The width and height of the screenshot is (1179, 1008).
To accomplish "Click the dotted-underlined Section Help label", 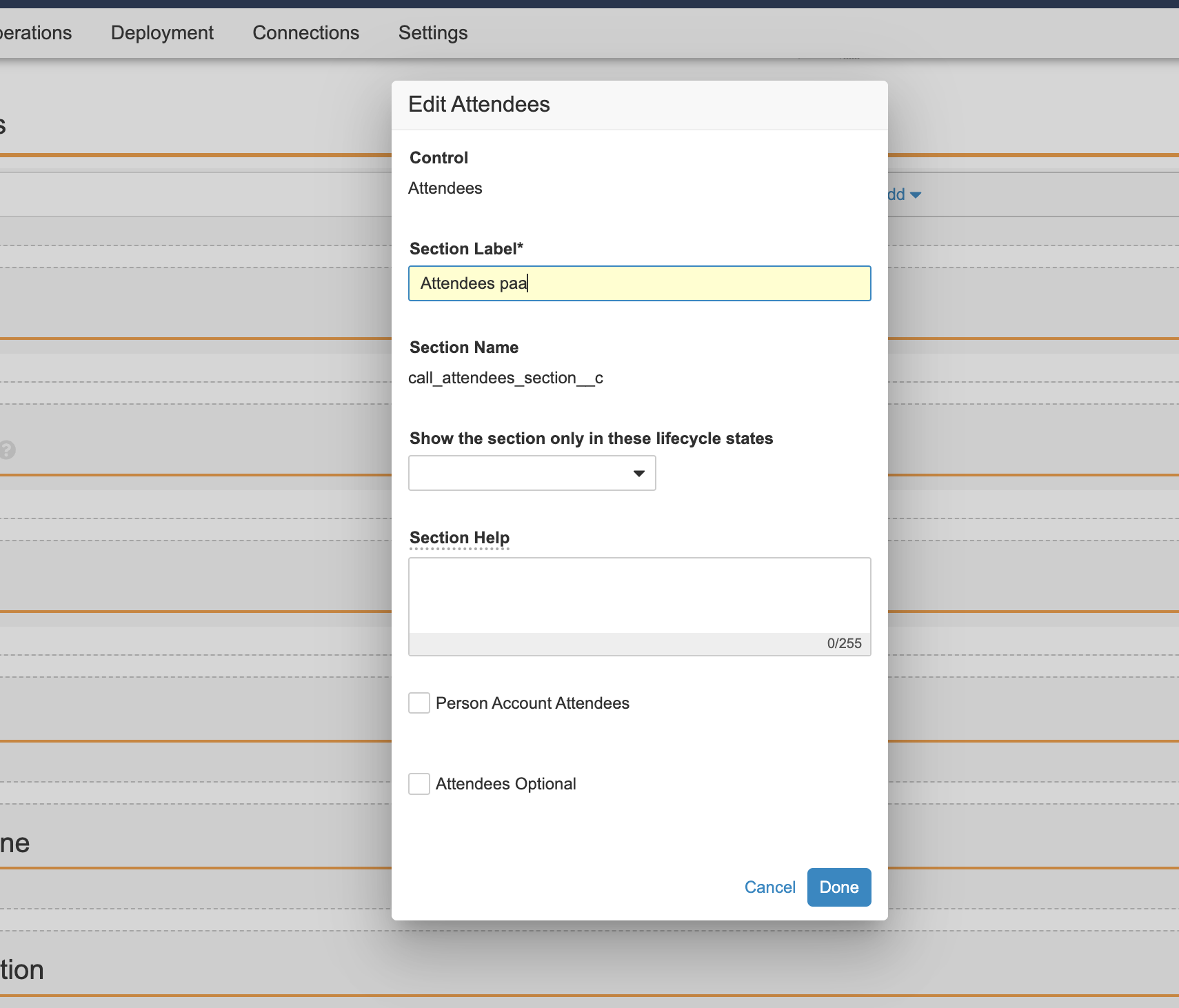I will [459, 538].
